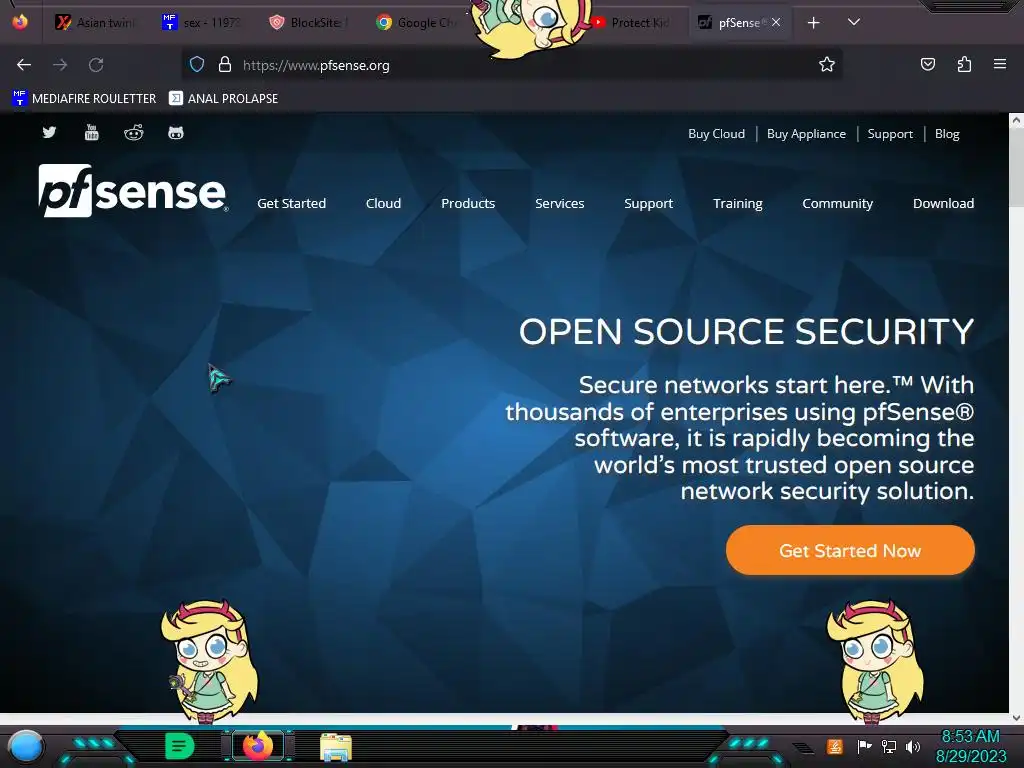The width and height of the screenshot is (1024, 768).
Task: Open the Extensions puzzle icon
Action: click(964, 64)
